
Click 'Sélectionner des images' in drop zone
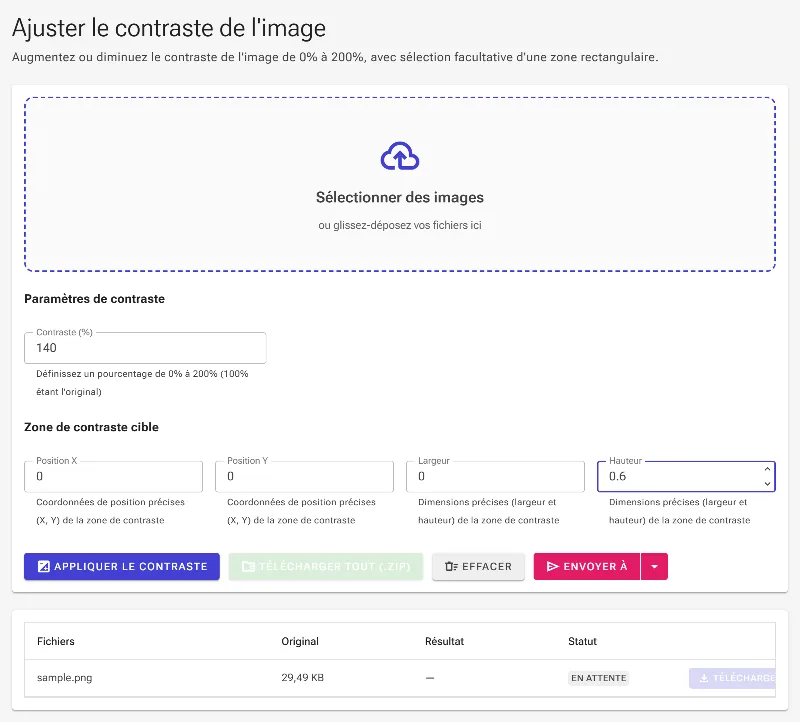(399, 197)
